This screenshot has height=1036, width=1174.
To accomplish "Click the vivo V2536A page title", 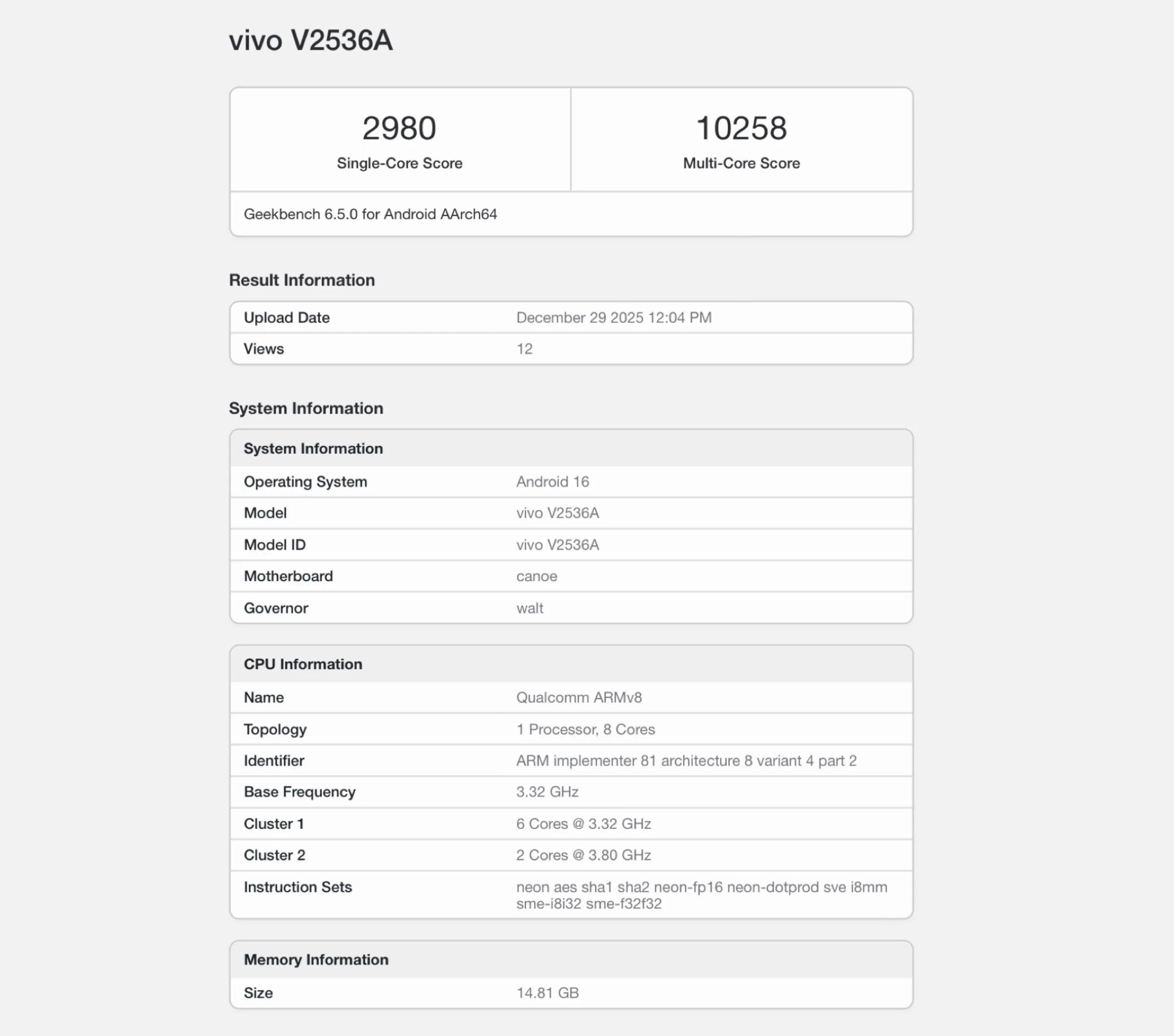I will [x=311, y=41].
